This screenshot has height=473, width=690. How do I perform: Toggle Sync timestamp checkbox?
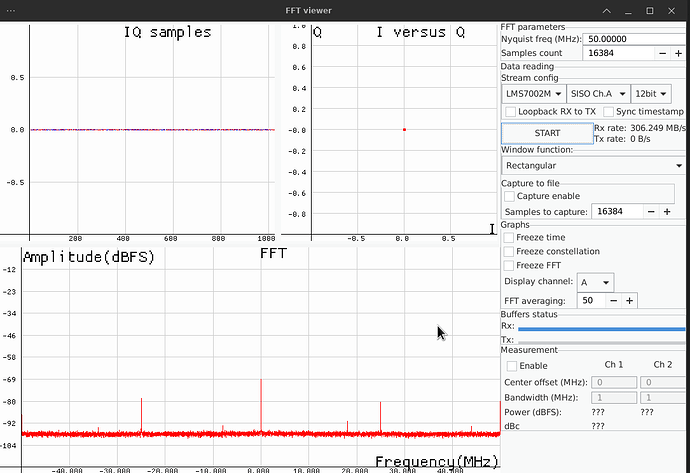click(x=609, y=112)
